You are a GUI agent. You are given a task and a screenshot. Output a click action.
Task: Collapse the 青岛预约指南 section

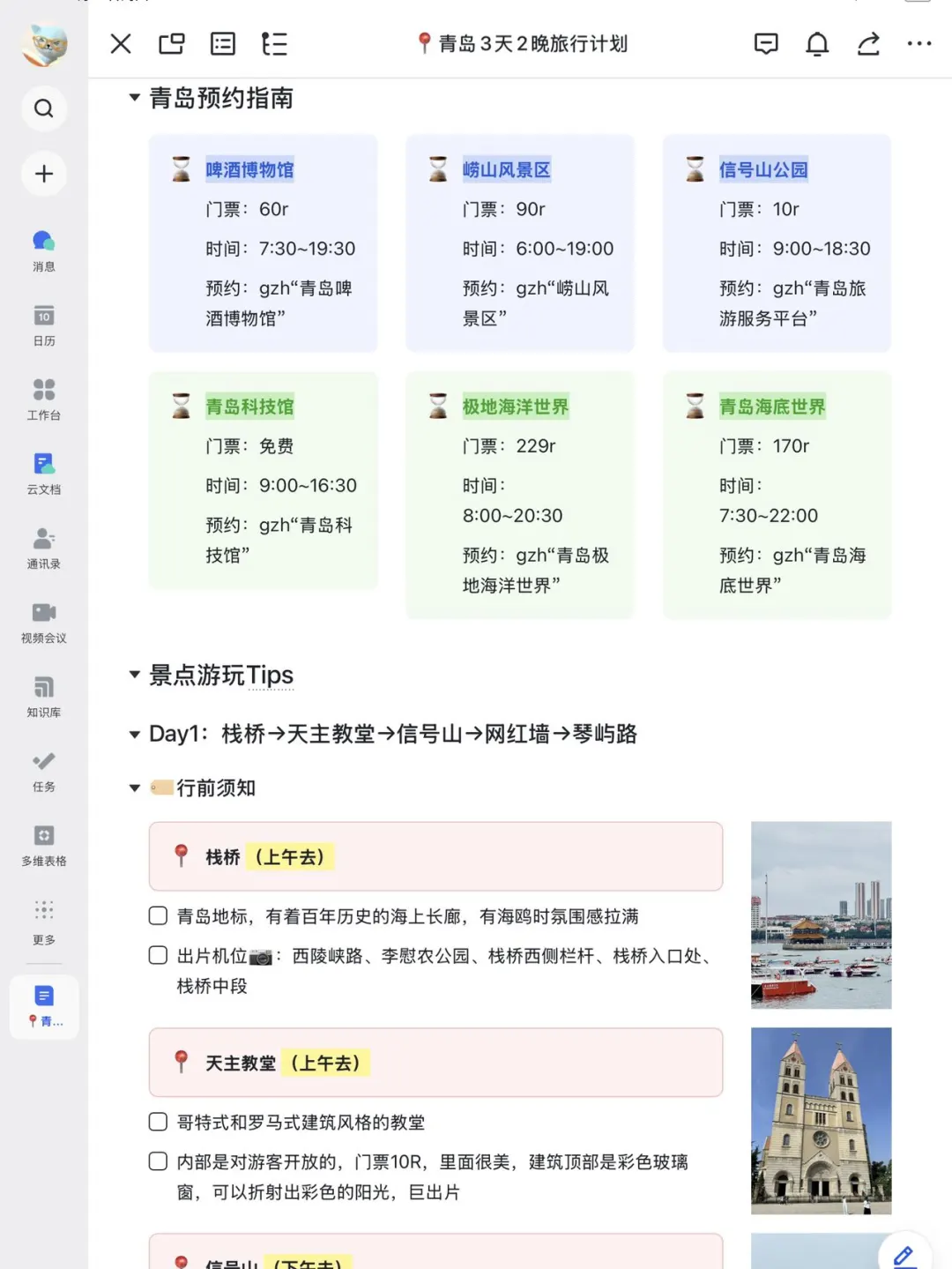pos(135,98)
